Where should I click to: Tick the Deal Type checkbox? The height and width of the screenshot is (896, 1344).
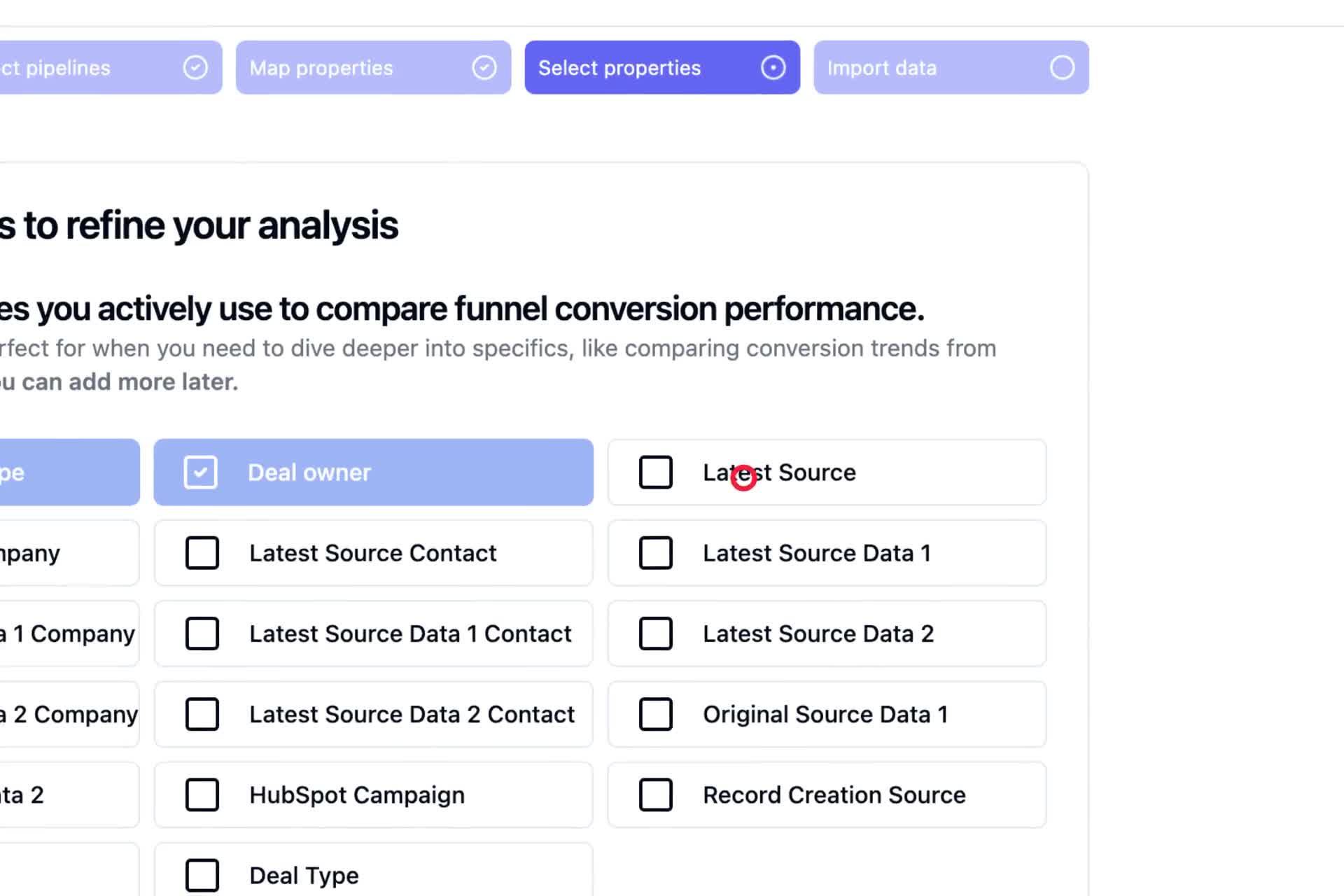[202, 876]
